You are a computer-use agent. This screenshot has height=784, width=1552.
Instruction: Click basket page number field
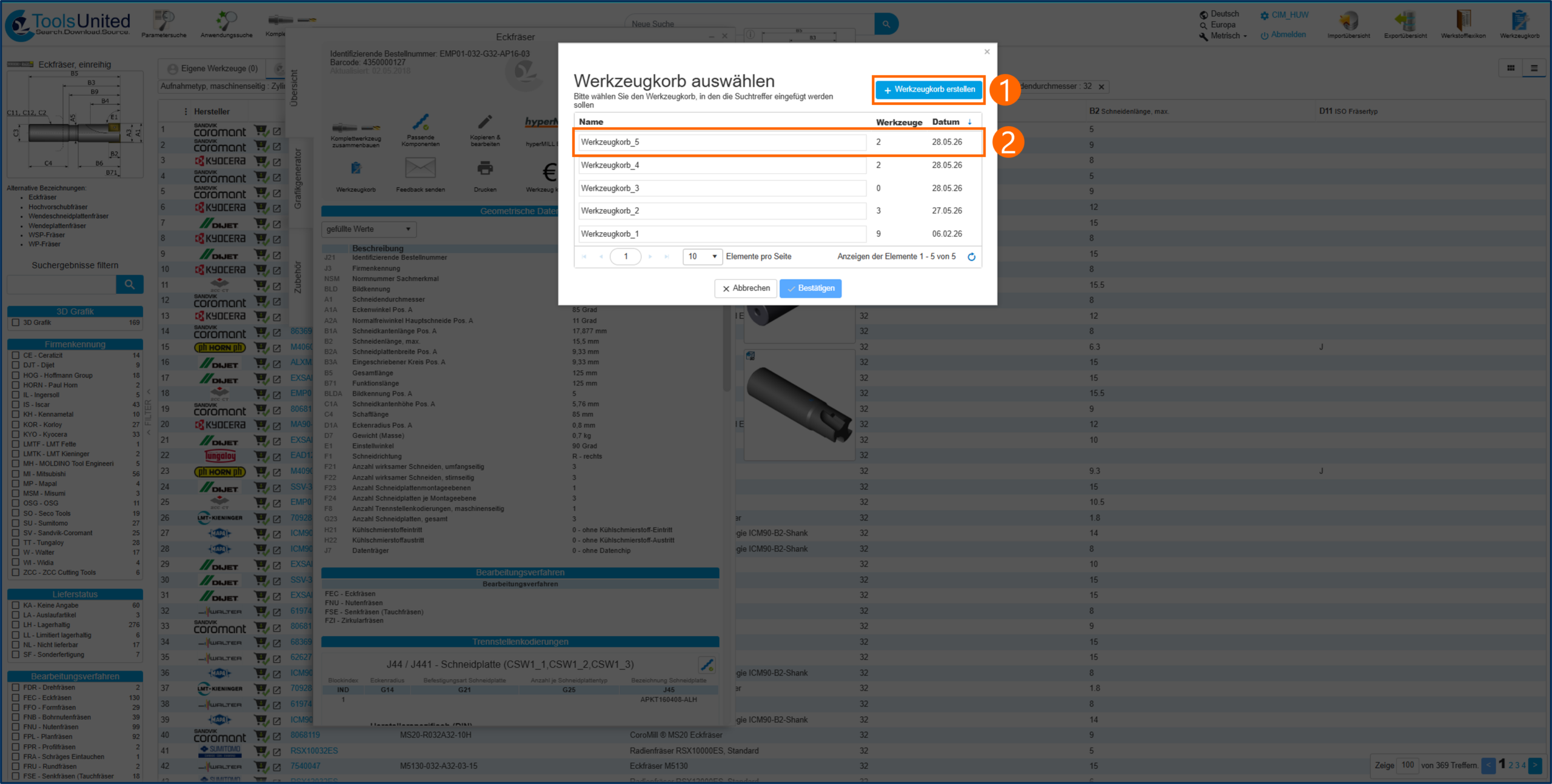pos(626,257)
